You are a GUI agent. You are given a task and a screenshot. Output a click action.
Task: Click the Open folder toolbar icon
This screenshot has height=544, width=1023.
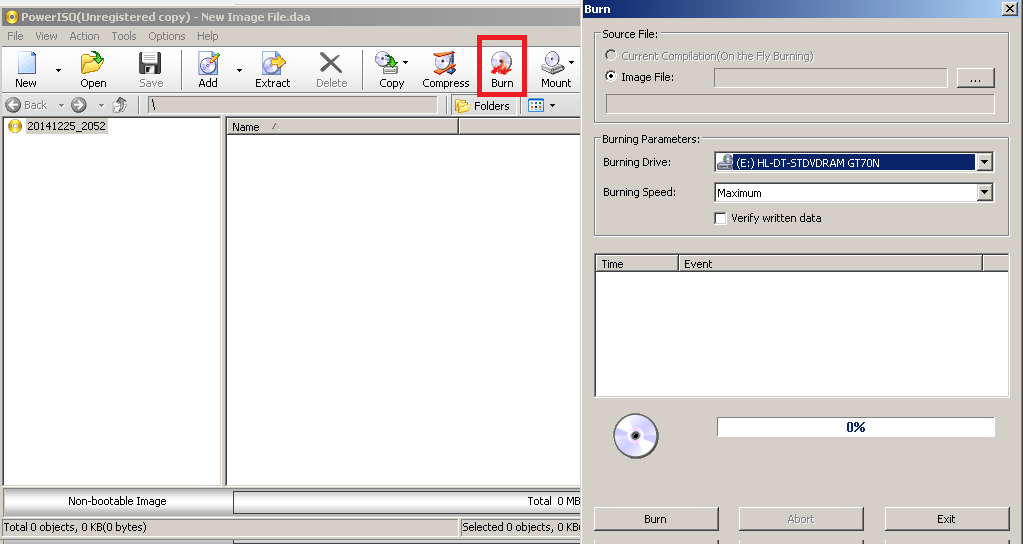92,64
